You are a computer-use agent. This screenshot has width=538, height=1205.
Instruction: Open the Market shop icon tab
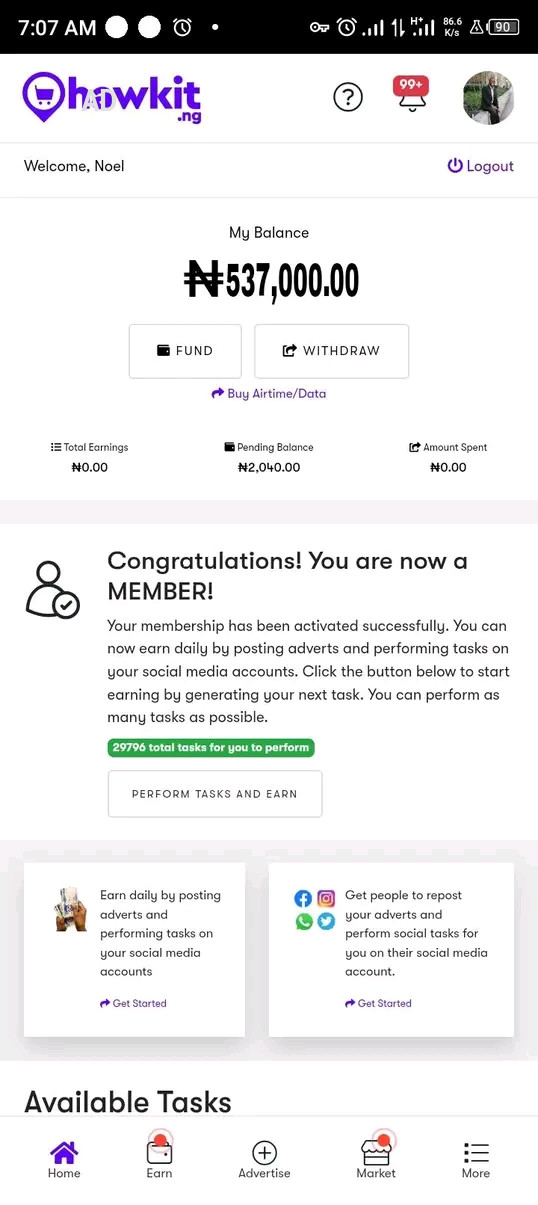tap(376, 1160)
